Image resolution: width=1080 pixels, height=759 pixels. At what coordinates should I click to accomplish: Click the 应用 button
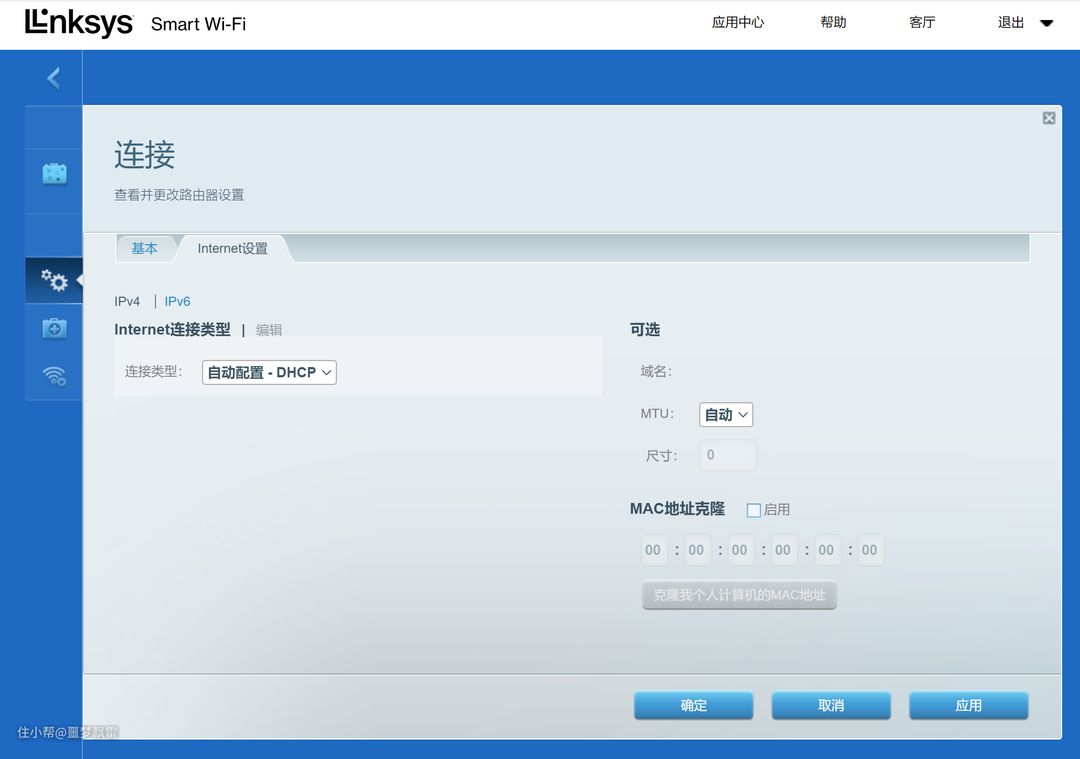click(968, 705)
